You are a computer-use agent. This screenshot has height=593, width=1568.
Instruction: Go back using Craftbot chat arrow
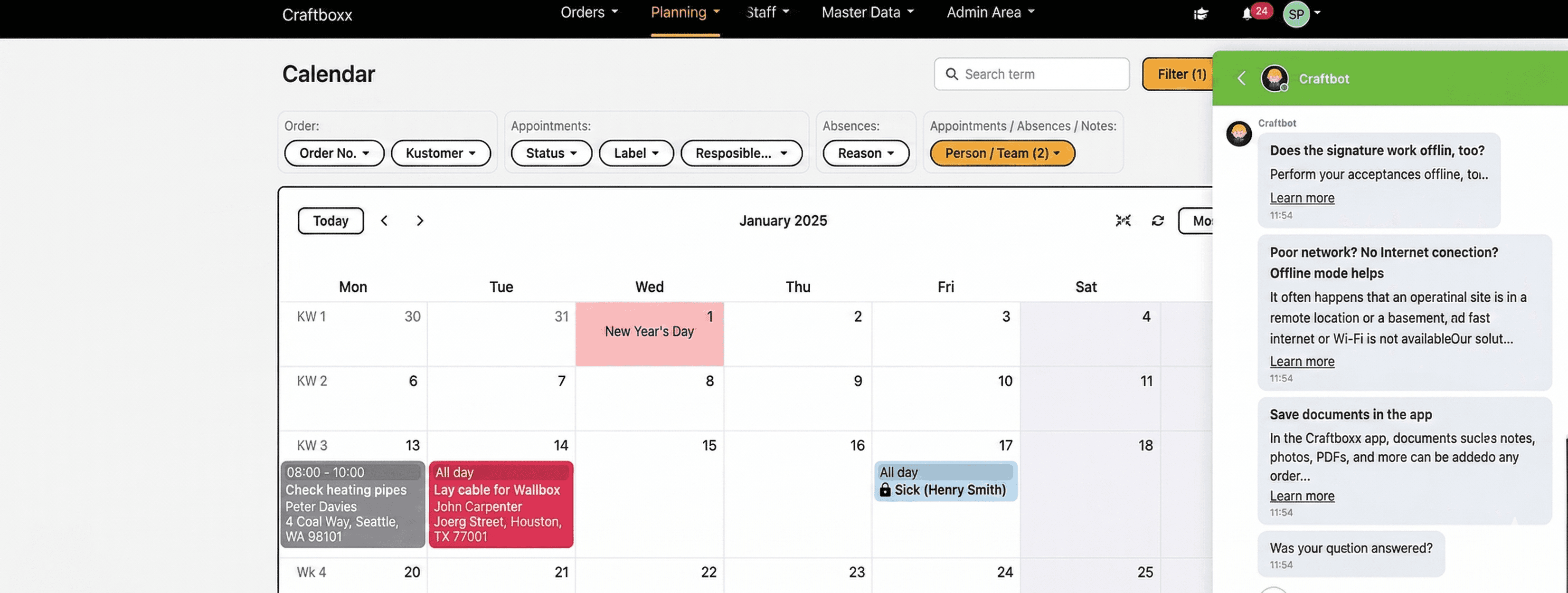[1242, 78]
